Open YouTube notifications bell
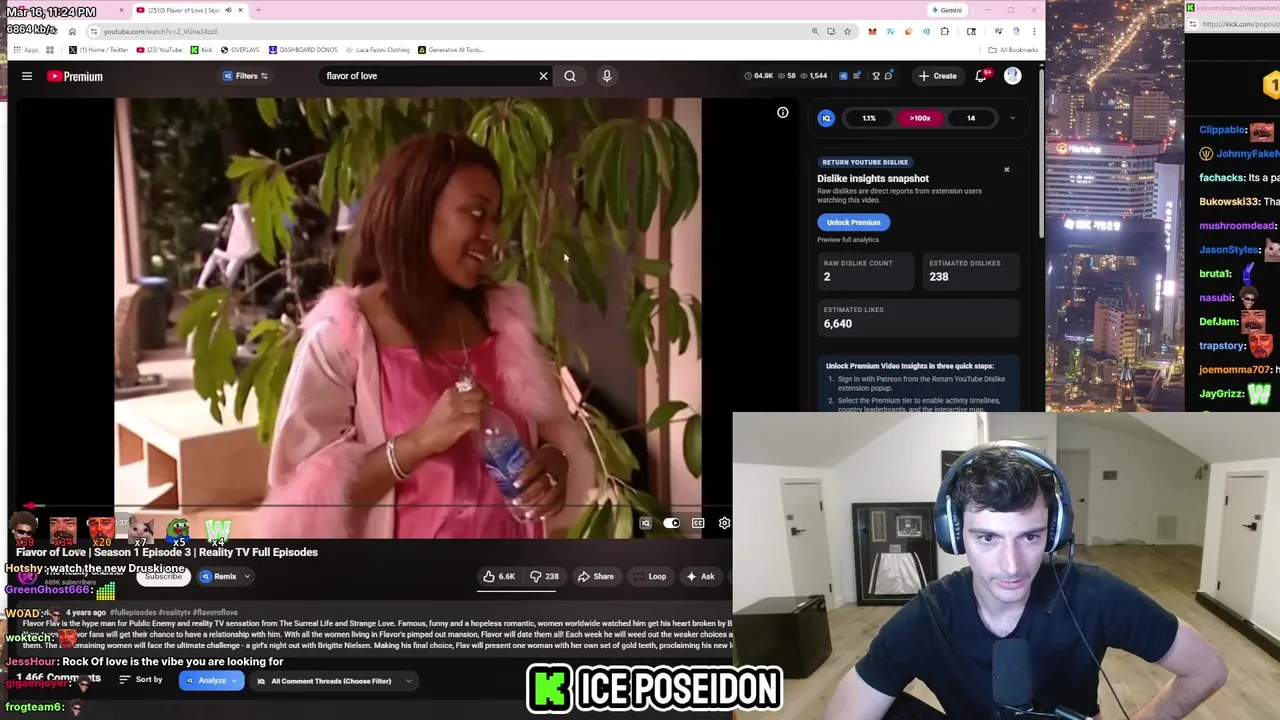The image size is (1280, 720). pyautogui.click(x=981, y=76)
